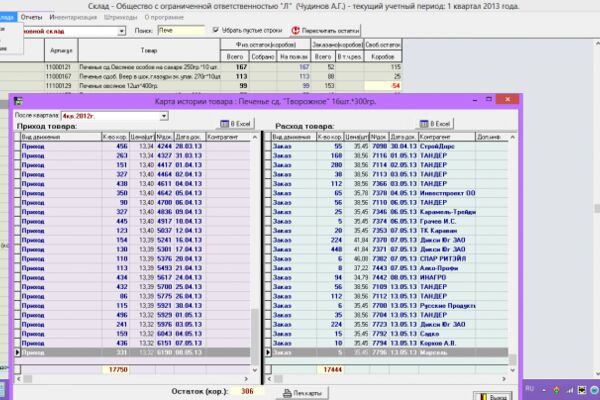Click the Остаток value 306
The image size is (600, 400).
pyautogui.click(x=247, y=391)
